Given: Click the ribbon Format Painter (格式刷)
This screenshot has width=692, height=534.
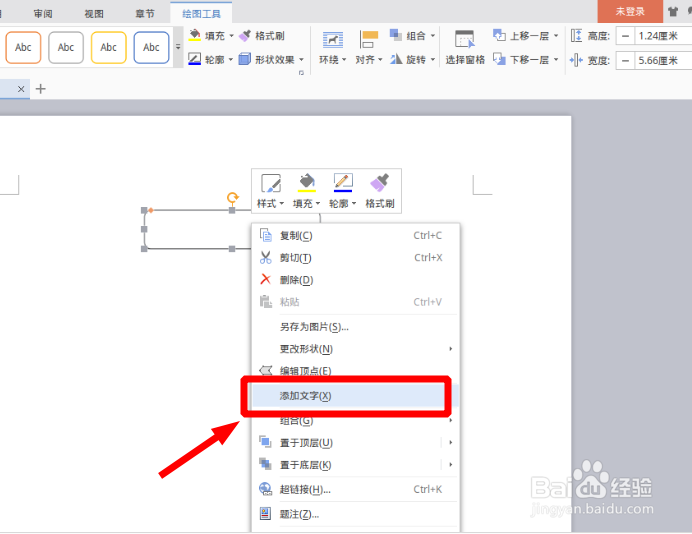Looking at the screenshot, I should [262, 36].
